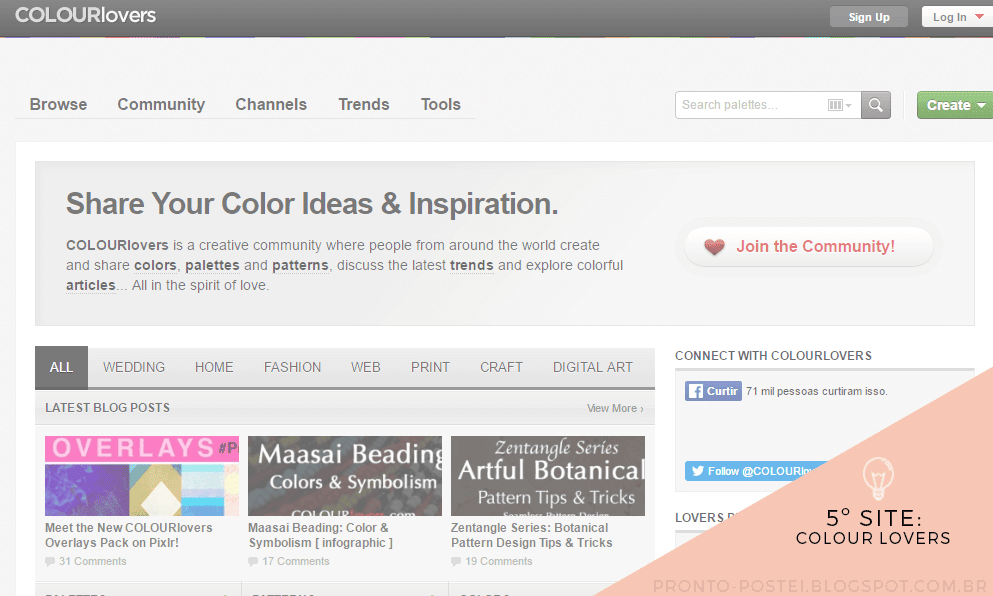Open the Community menu
This screenshot has height=596, width=993.
[161, 105]
